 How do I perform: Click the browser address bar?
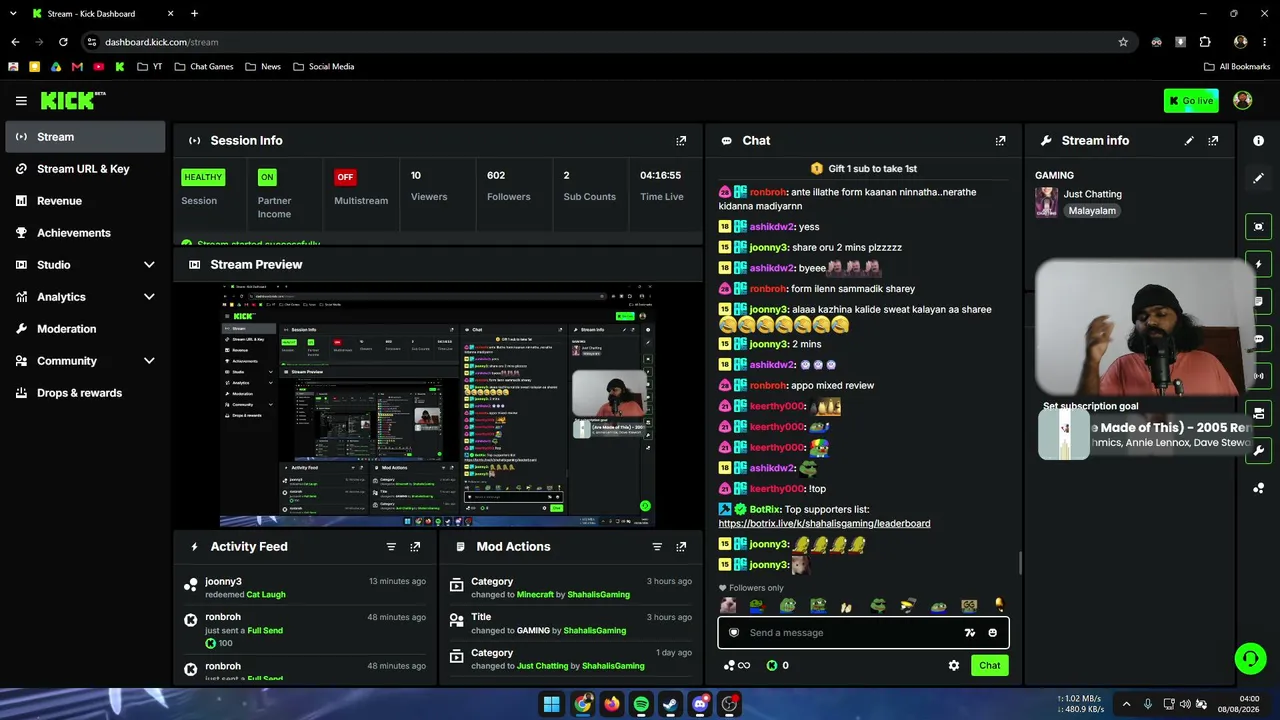pos(600,42)
